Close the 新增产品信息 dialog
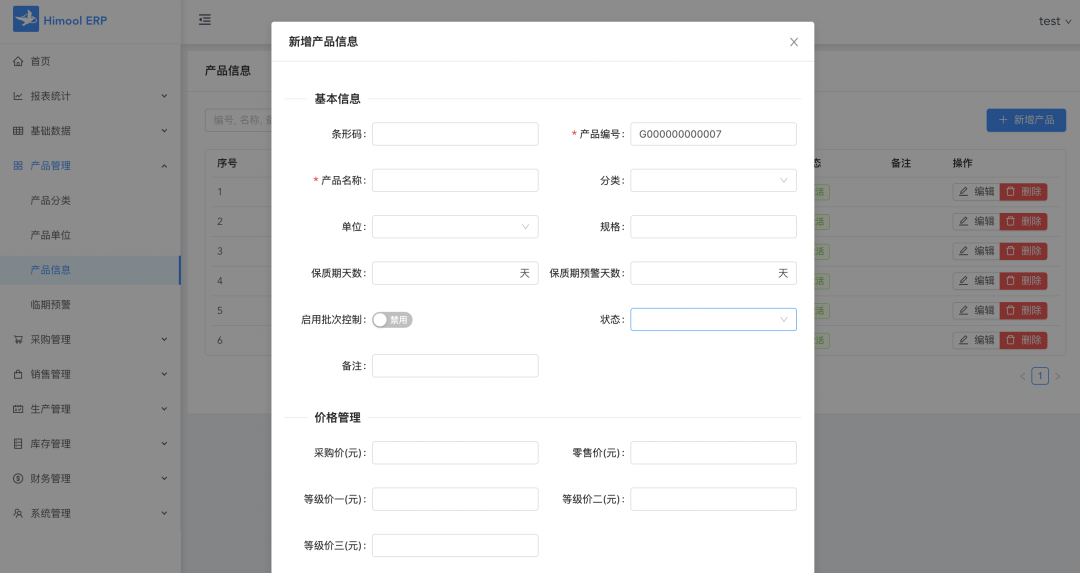This screenshot has height=573, width=1080. [x=794, y=42]
